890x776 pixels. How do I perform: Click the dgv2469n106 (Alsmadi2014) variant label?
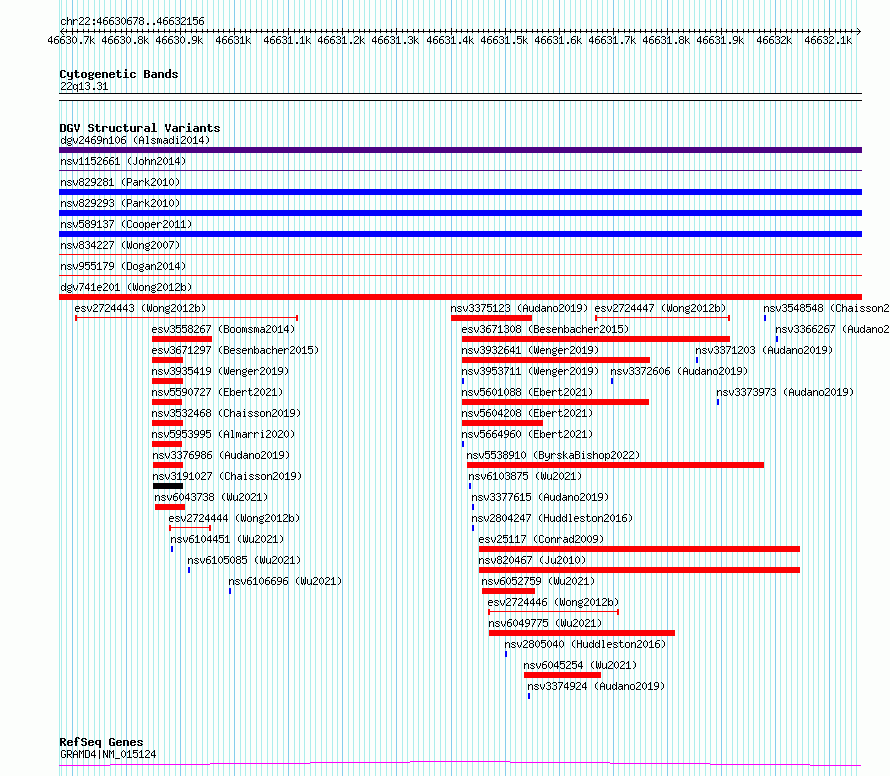pos(135,140)
